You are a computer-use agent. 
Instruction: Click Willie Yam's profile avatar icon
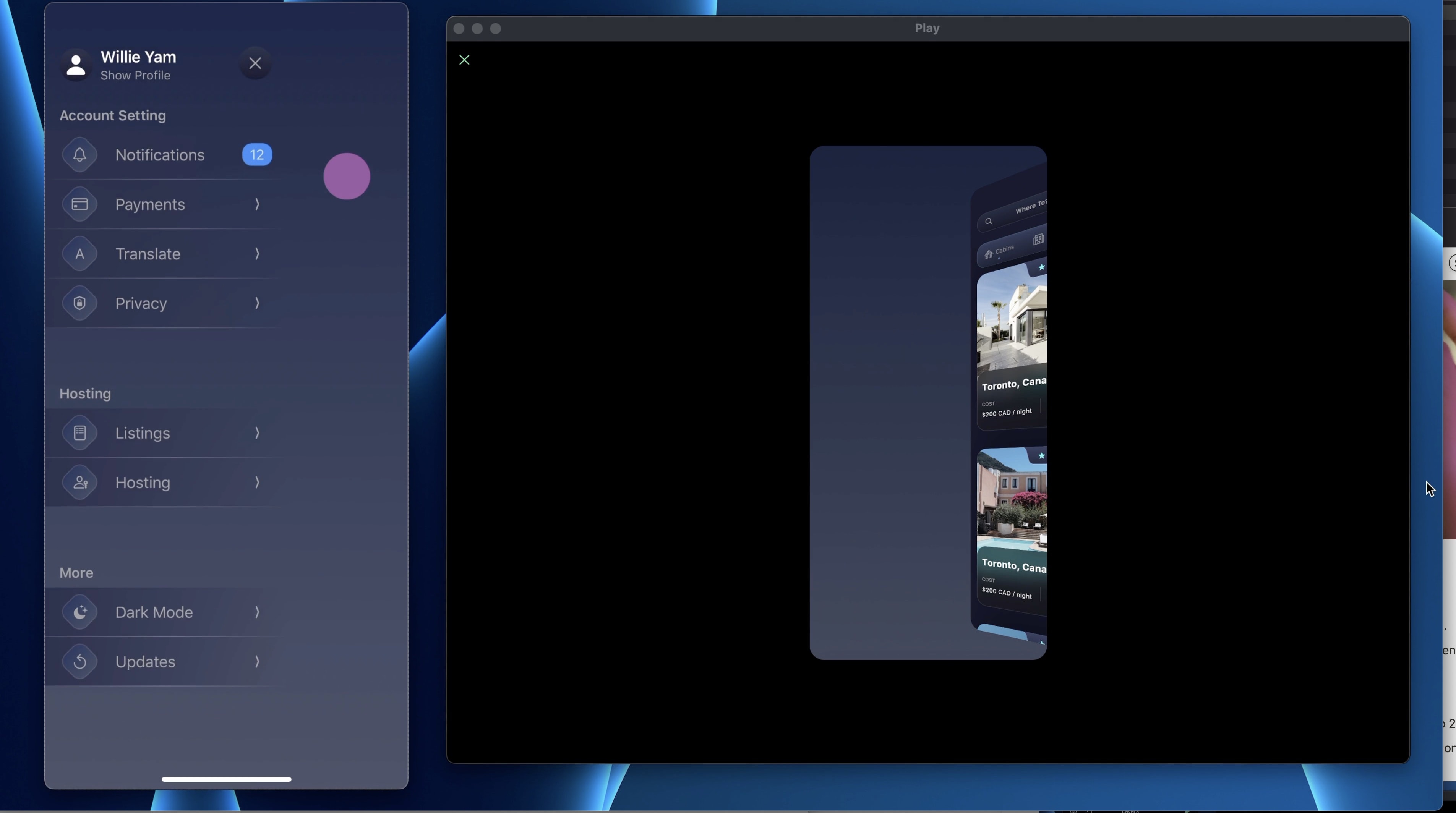(x=76, y=65)
